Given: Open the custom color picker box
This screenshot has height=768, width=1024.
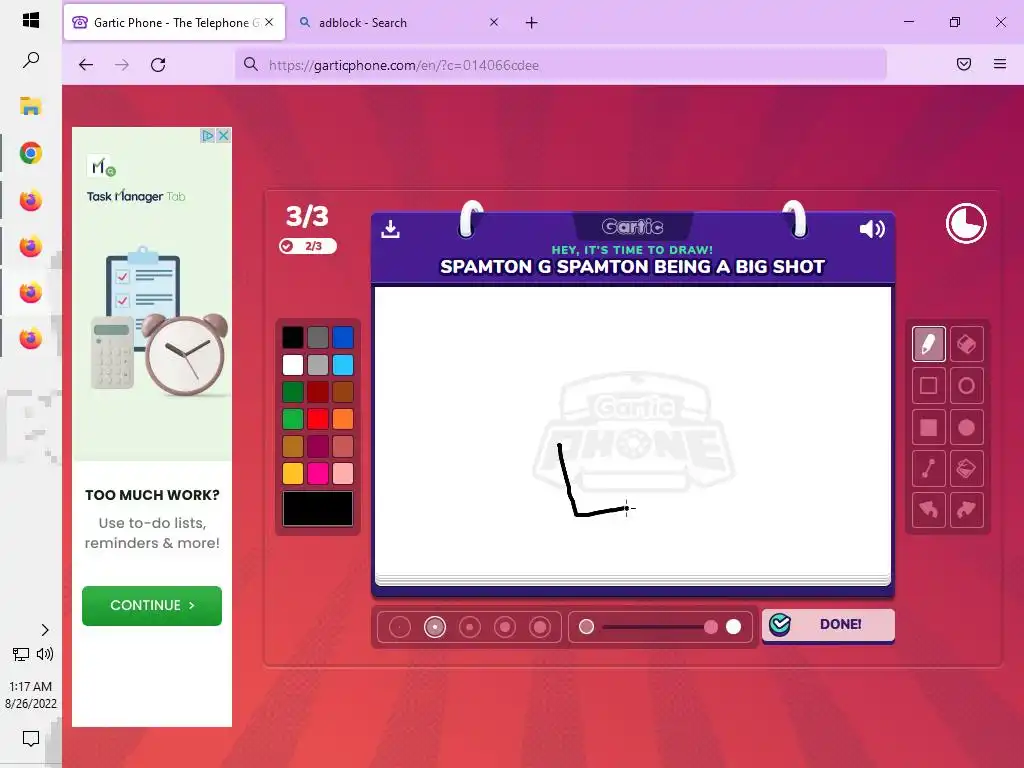Looking at the screenshot, I should pos(317,509).
